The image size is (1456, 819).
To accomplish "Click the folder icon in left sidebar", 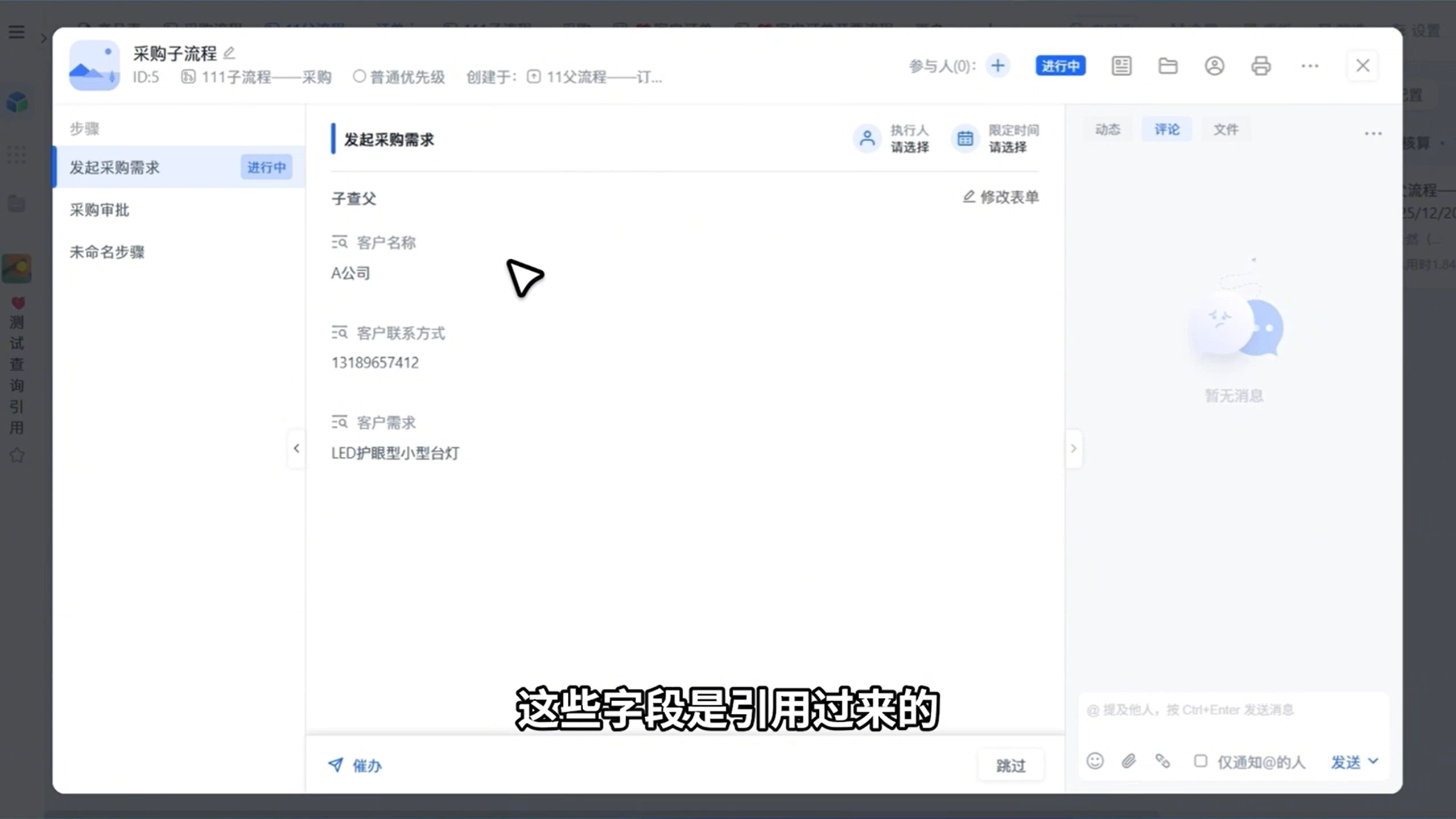I will [17, 204].
